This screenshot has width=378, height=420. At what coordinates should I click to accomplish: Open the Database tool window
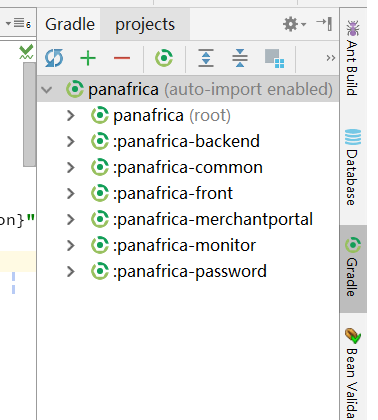tap(353, 167)
